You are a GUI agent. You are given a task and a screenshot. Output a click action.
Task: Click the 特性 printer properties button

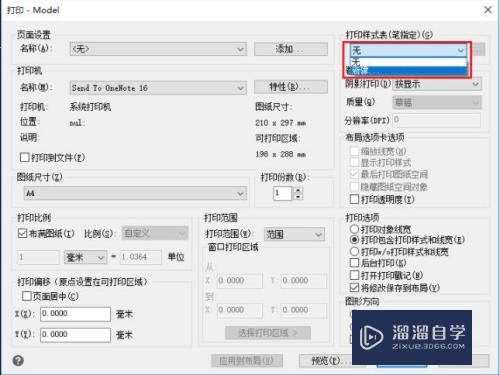[291, 87]
